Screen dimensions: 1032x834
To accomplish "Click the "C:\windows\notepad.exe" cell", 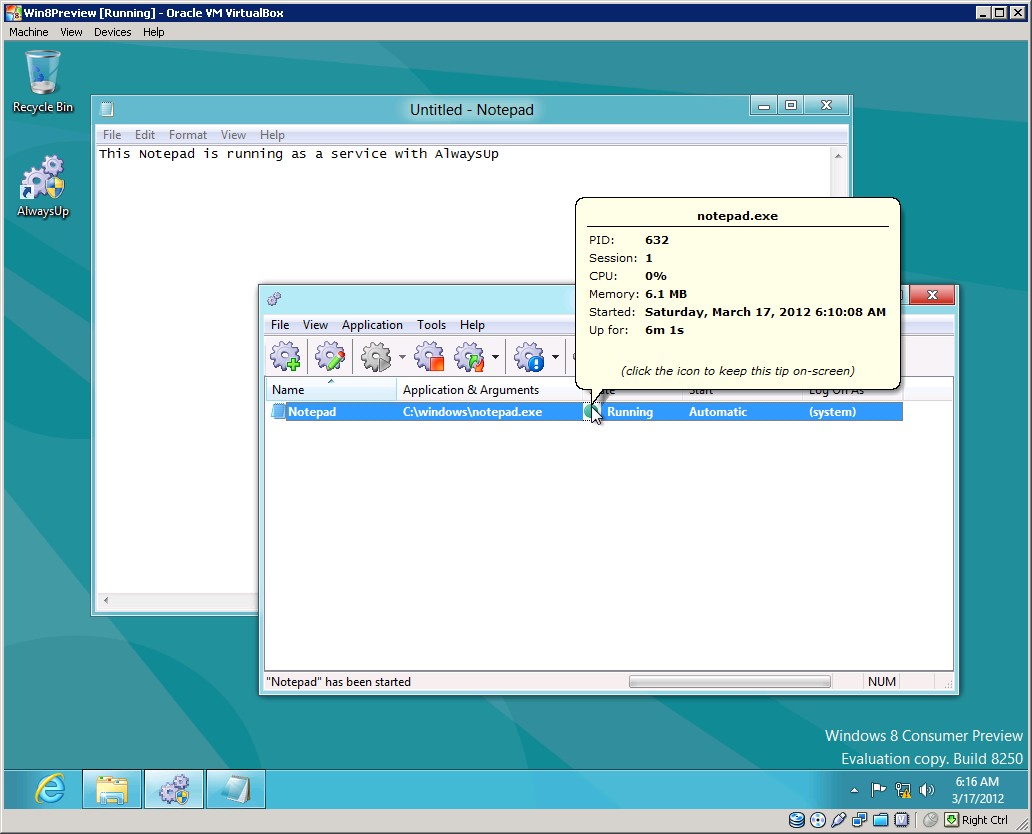I will (473, 412).
